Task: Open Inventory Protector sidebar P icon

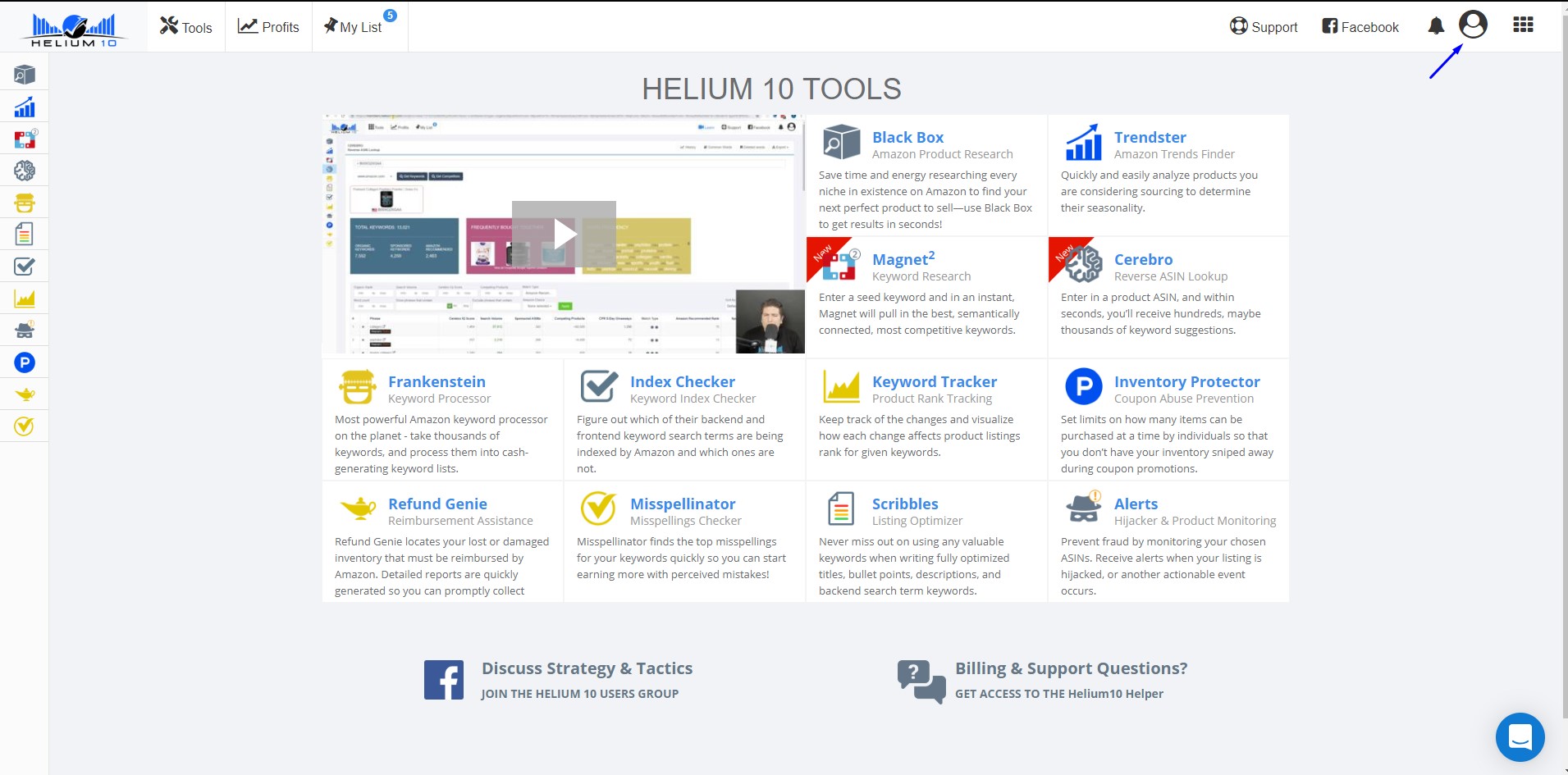Action: pyautogui.click(x=25, y=362)
